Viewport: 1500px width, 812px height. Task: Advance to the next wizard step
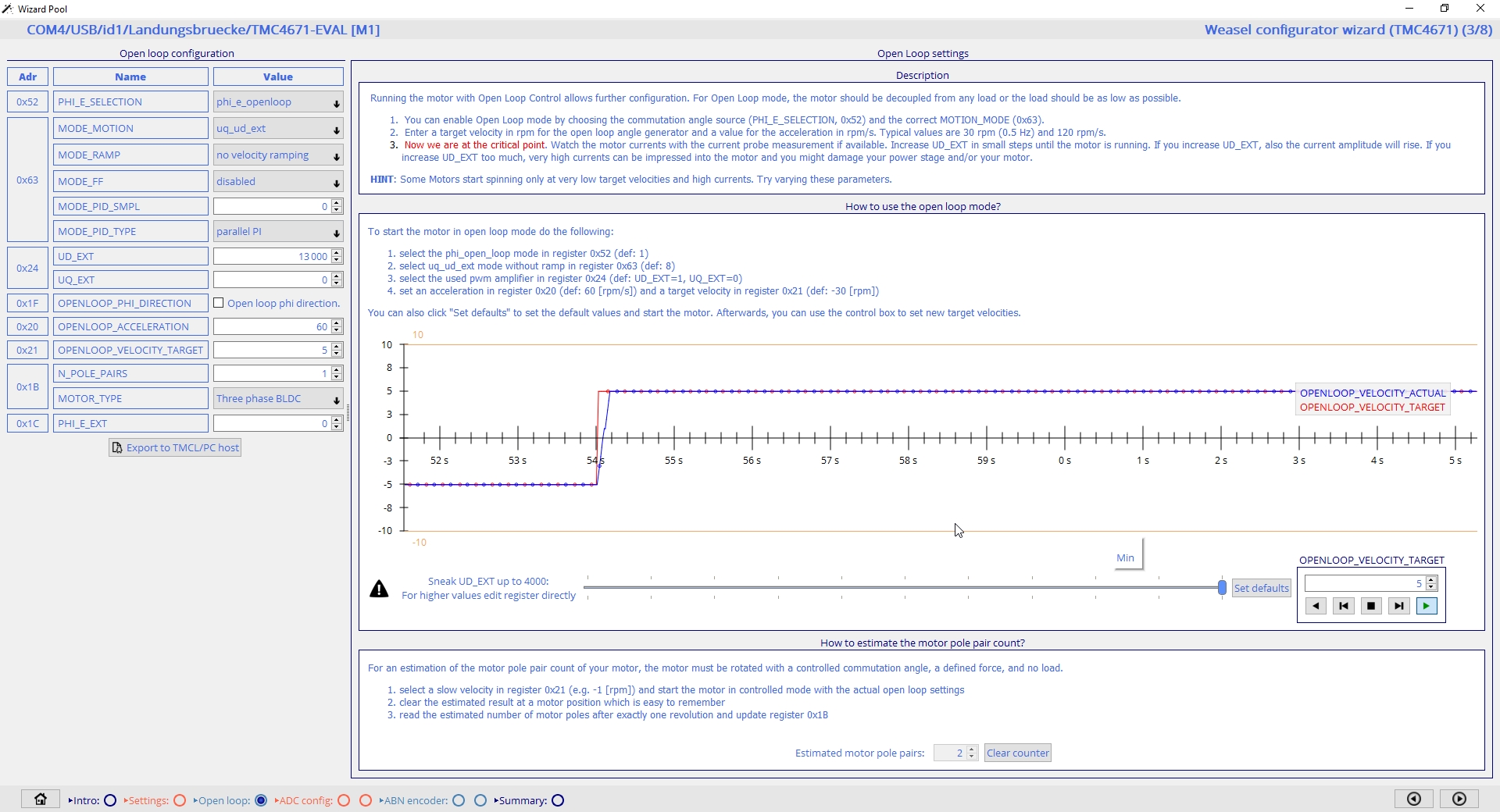[x=1459, y=799]
